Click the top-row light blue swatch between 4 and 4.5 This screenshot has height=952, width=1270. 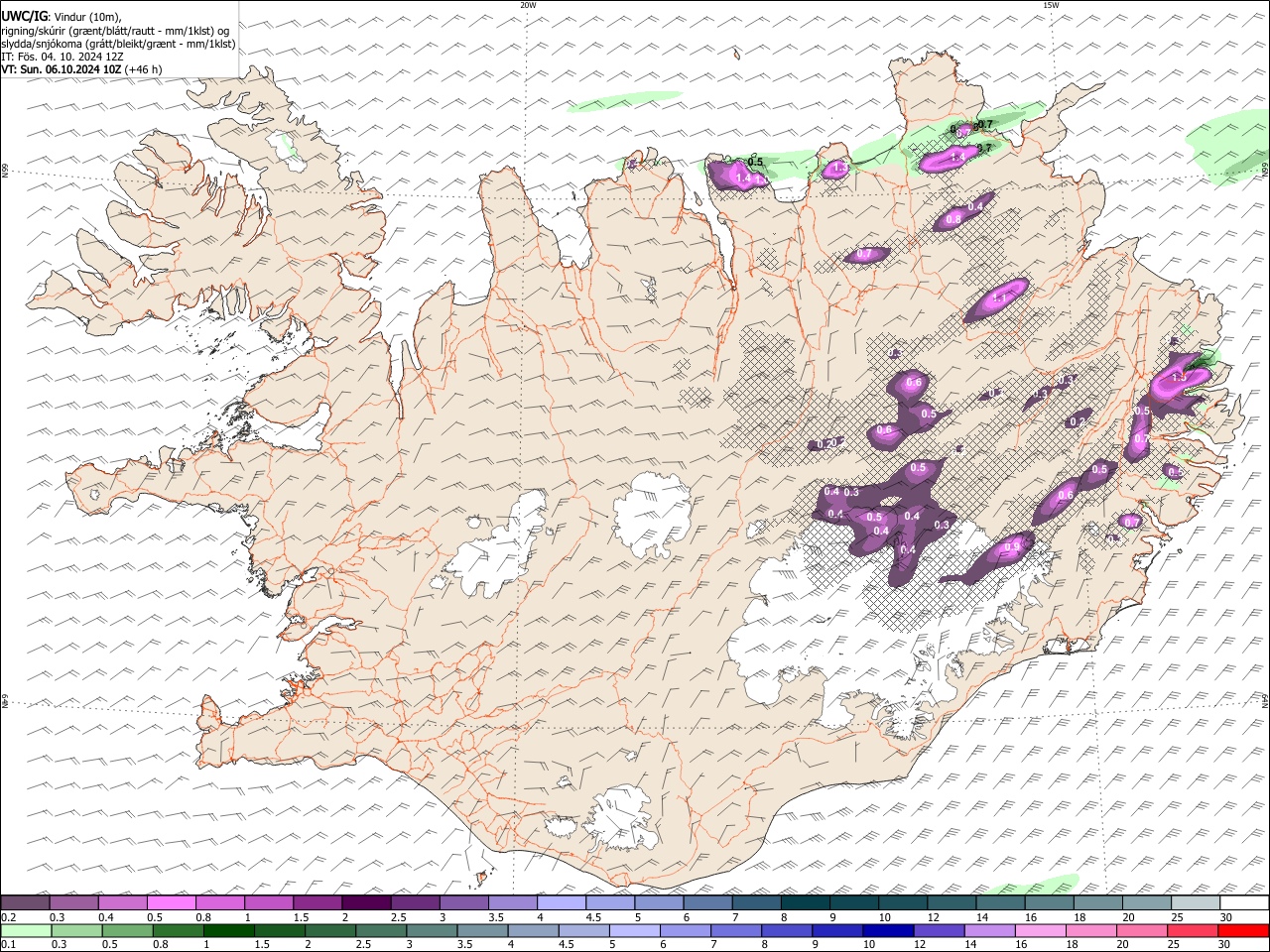pyautogui.click(x=562, y=902)
